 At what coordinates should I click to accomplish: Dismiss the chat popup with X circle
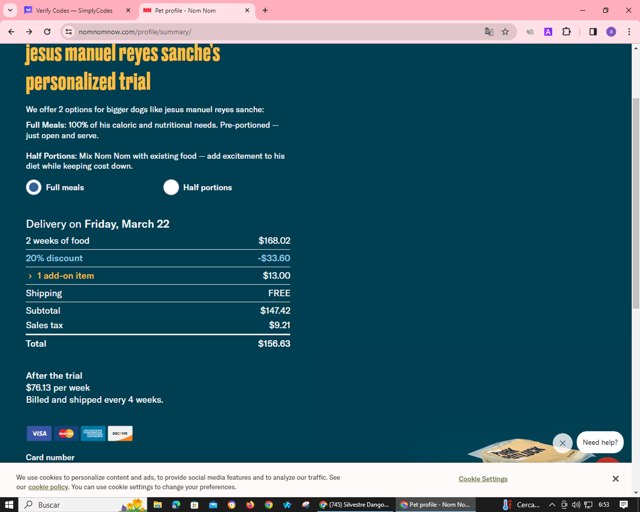(562, 443)
